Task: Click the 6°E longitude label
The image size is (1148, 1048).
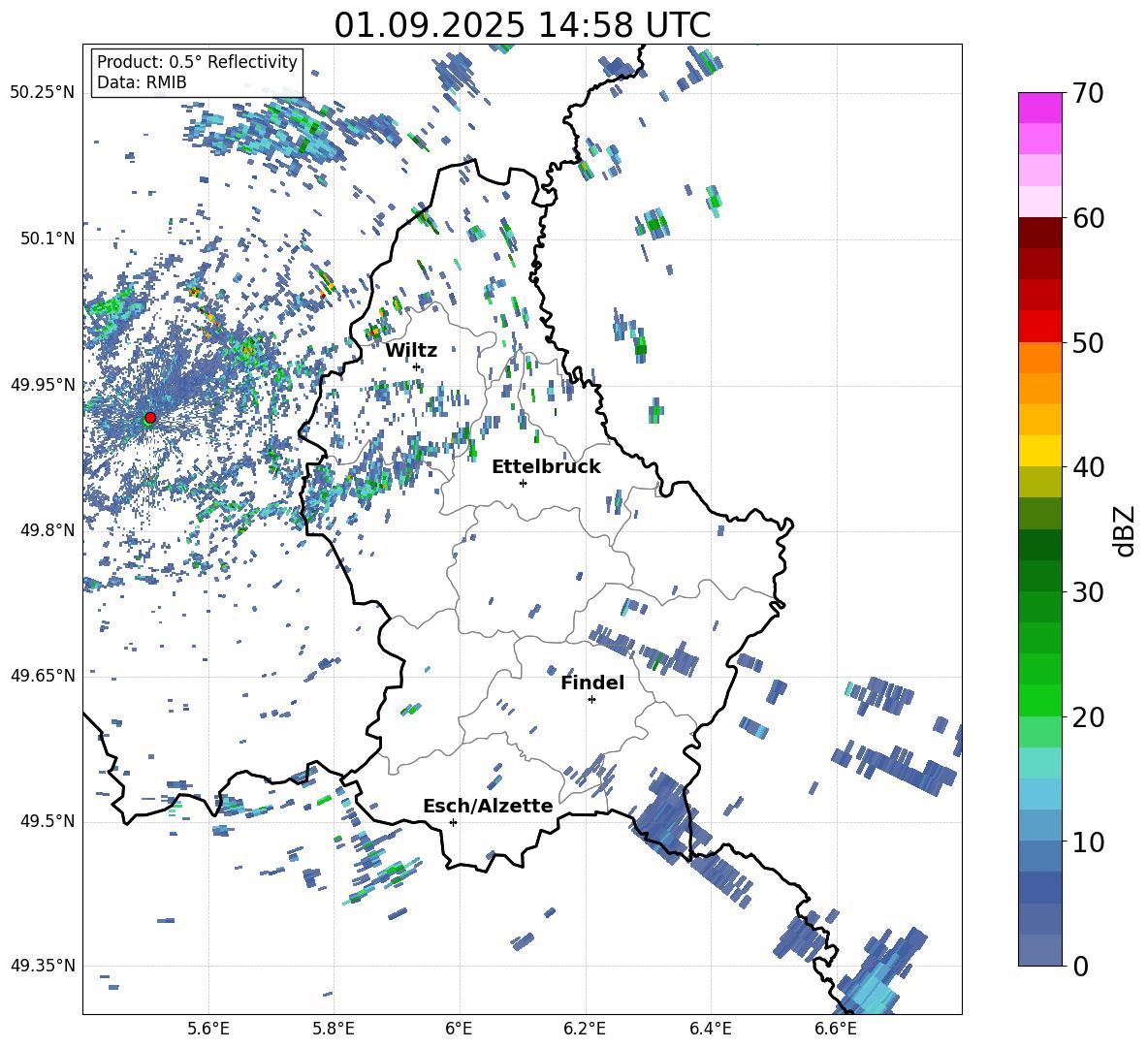Action: click(459, 1029)
